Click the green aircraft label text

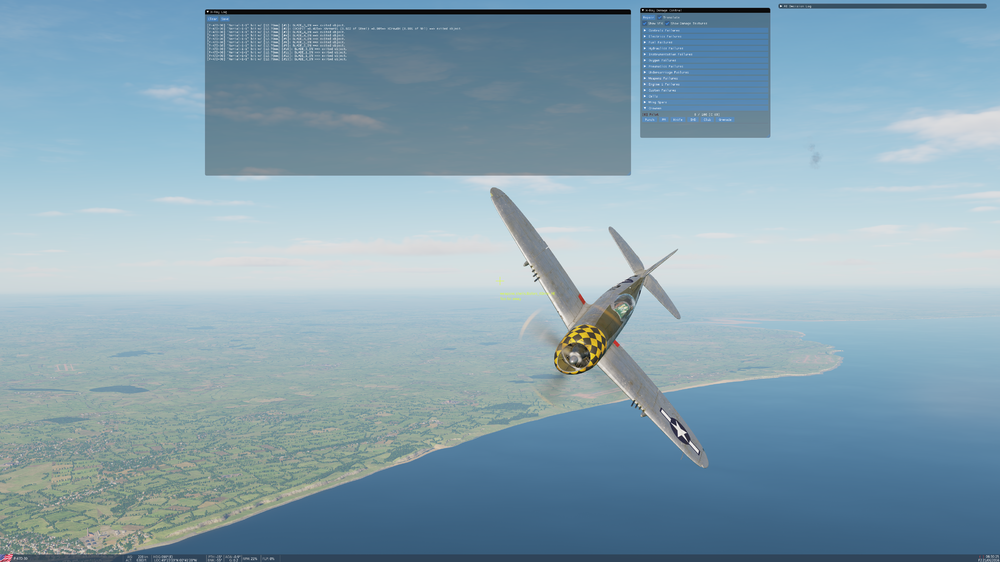click(527, 296)
